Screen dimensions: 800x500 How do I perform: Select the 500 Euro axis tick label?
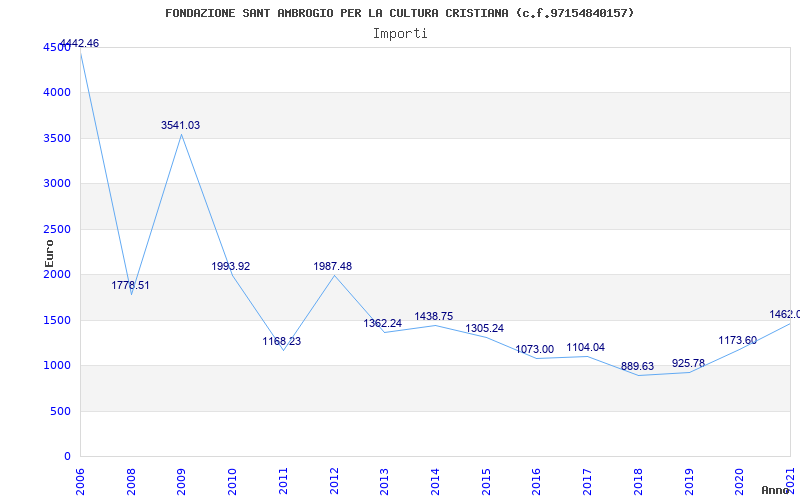click(60, 411)
